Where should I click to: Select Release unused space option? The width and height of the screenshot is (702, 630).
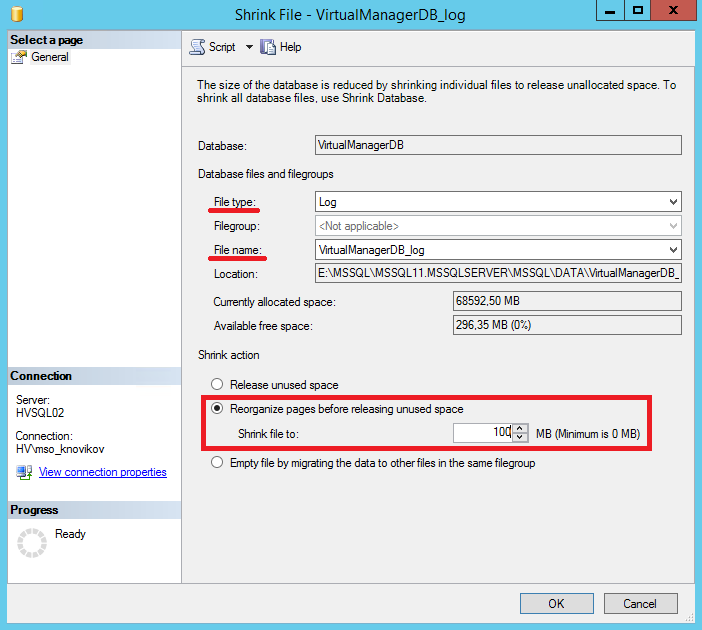tap(217, 384)
